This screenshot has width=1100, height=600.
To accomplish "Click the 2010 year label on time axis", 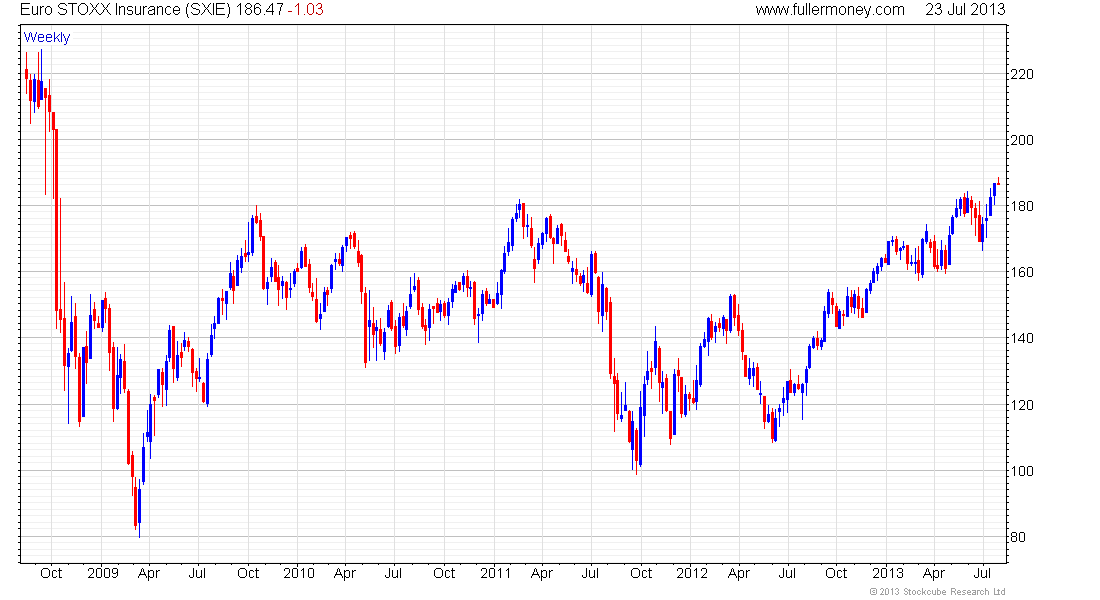I will click(299, 573).
